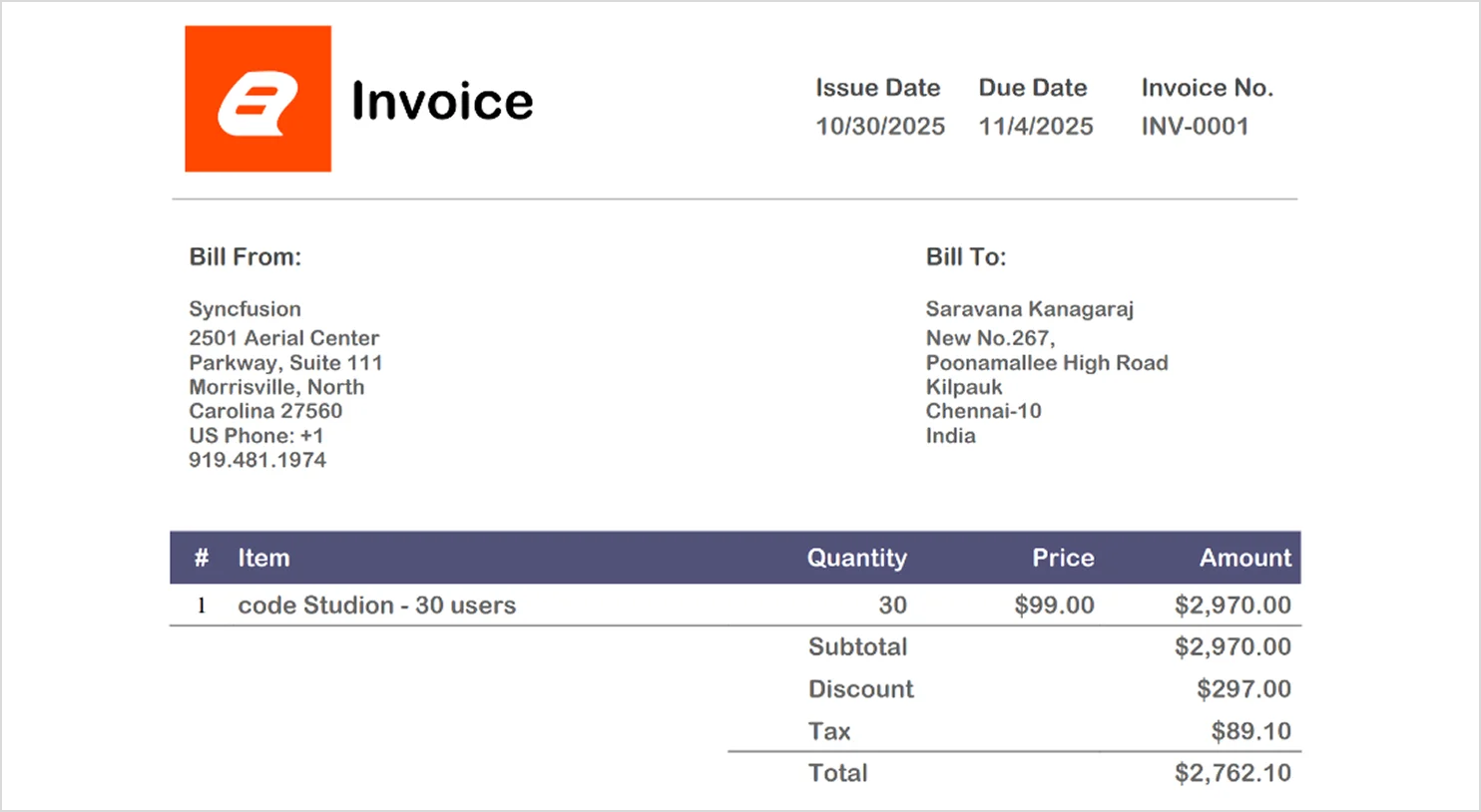Image resolution: width=1481 pixels, height=812 pixels.
Task: Select the issue date 10/30/2025
Action: click(879, 127)
